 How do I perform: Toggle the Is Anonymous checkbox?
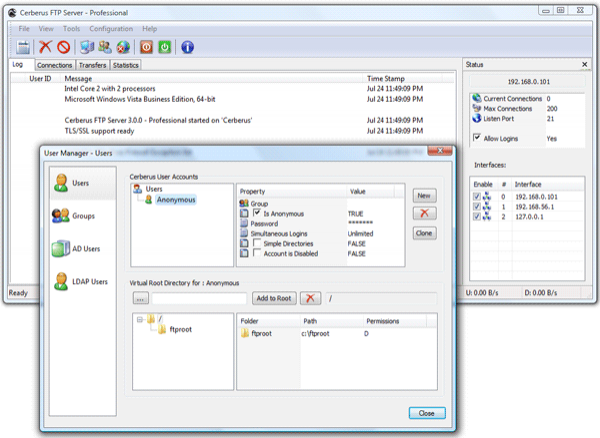257,213
